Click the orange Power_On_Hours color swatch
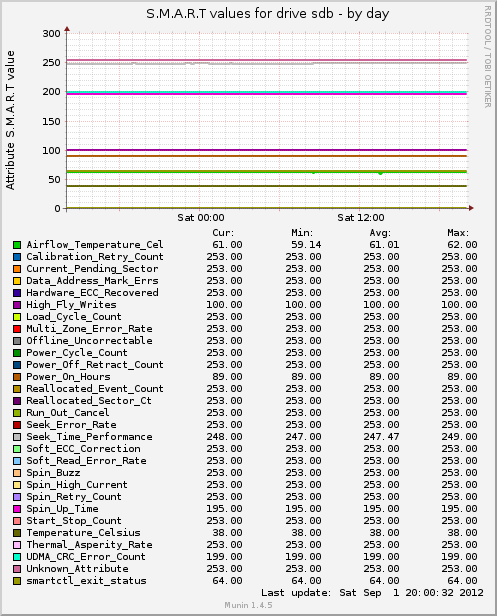Viewport: 497px width, 616px height. (17, 377)
